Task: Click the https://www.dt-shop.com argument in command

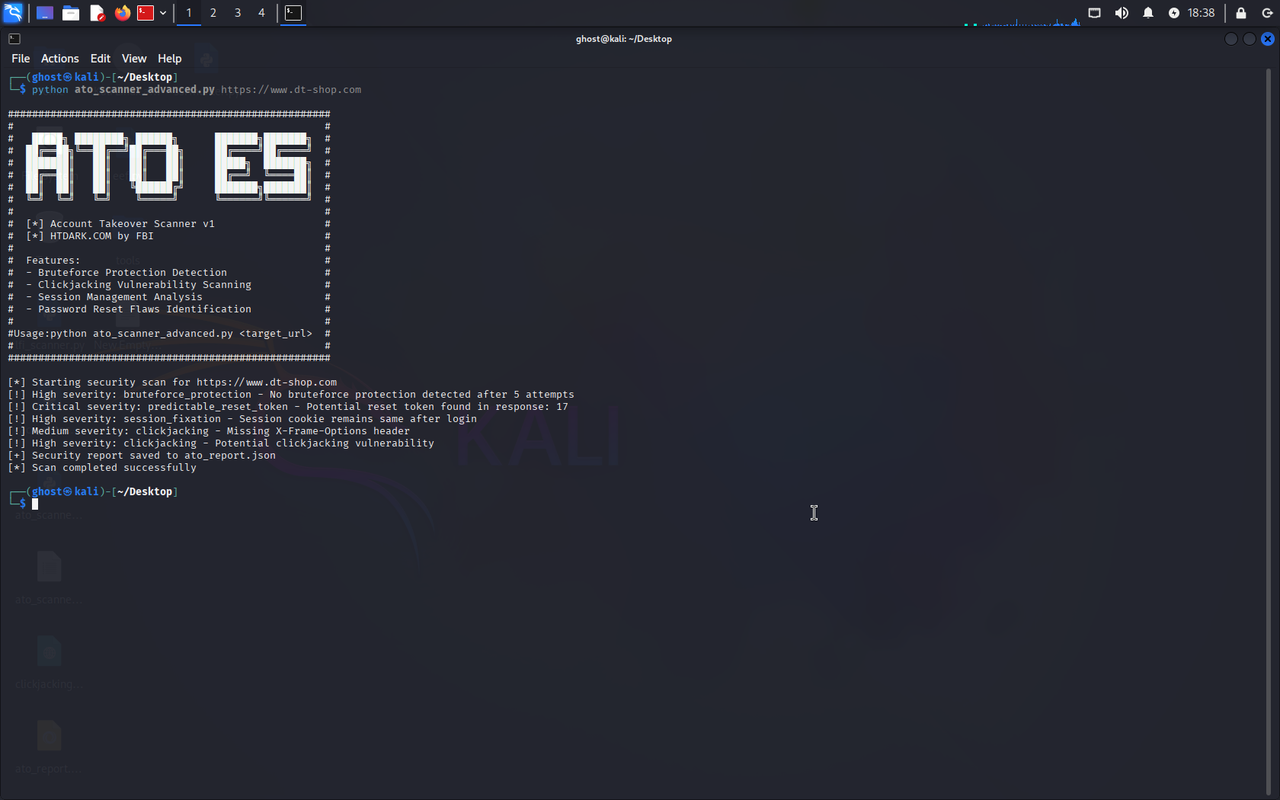Action: click(291, 90)
